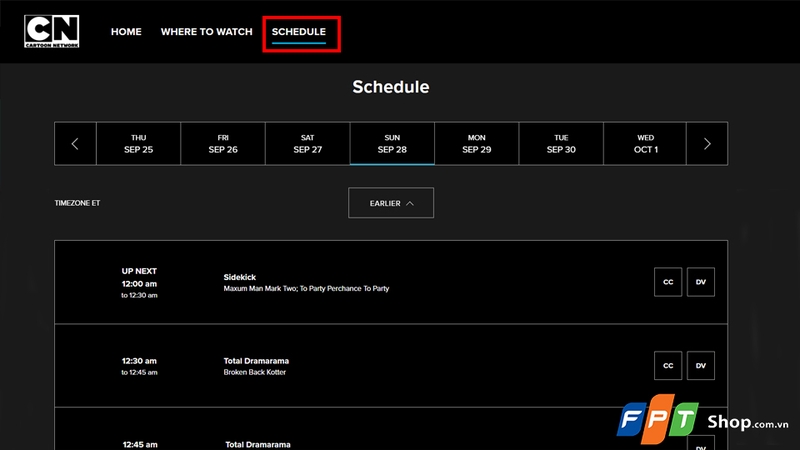Select the FRI SEP 26 date tab
800x450 pixels.
coord(223,144)
